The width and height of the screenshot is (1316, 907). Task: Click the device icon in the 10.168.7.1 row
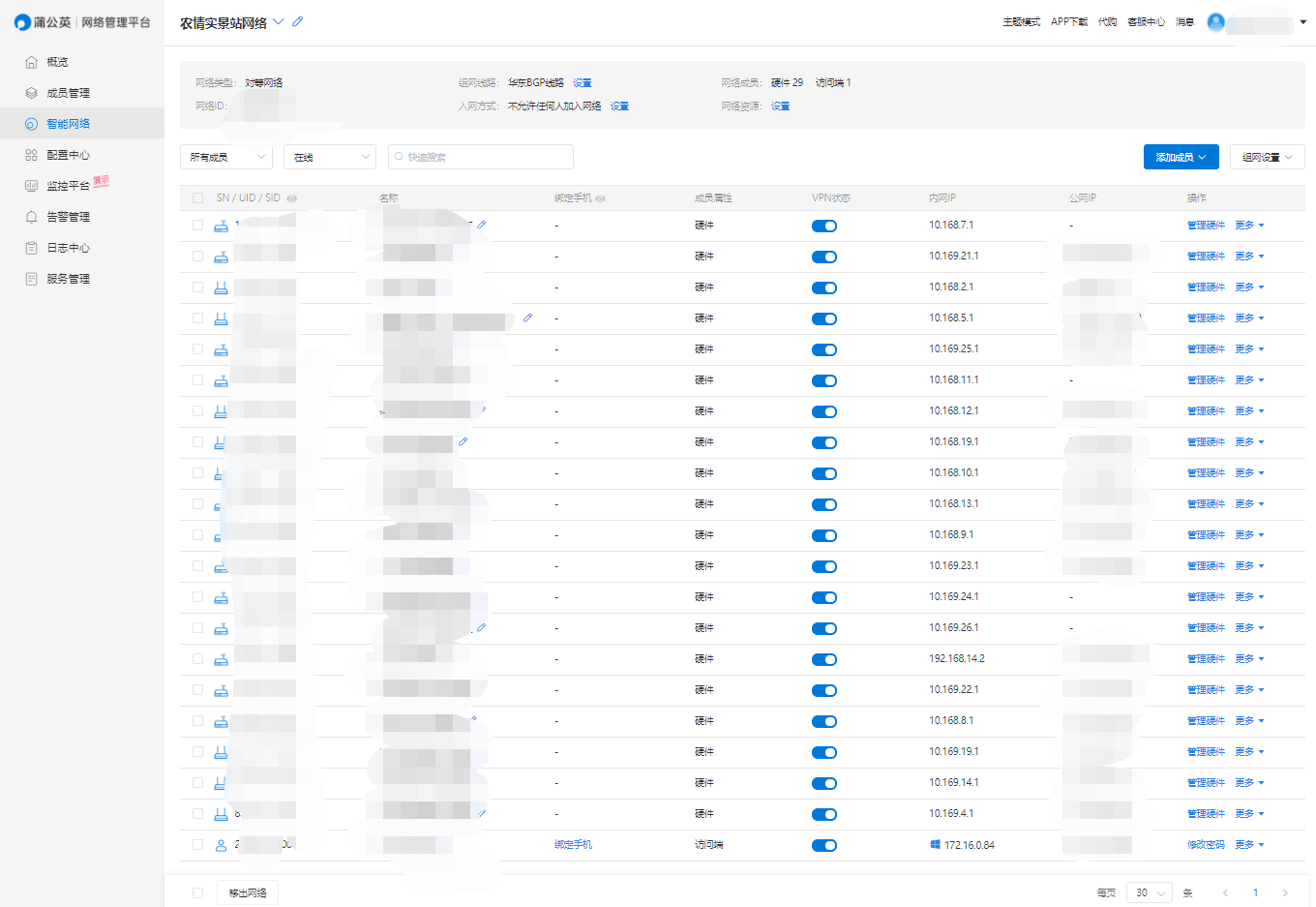click(x=221, y=226)
